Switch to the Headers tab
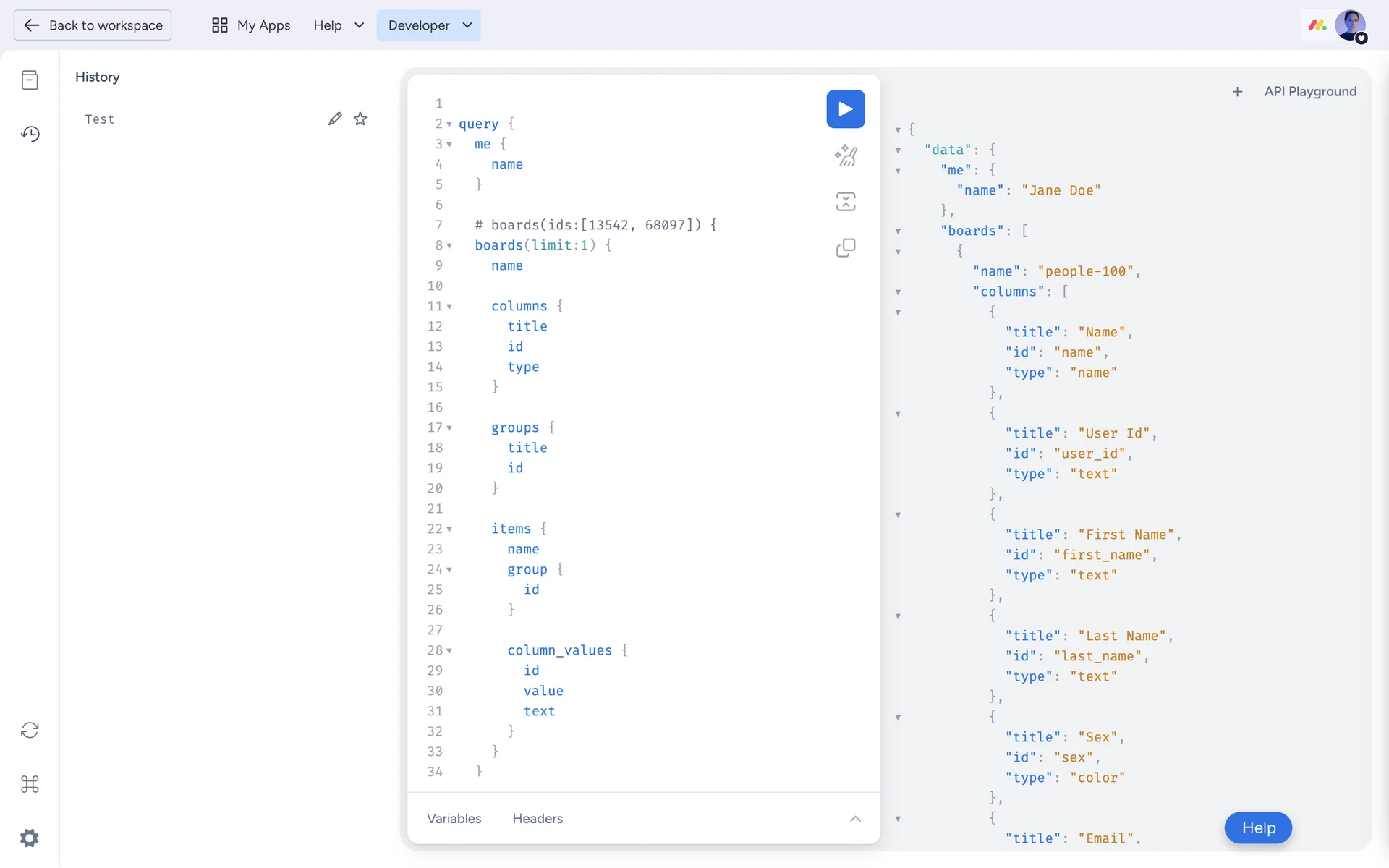This screenshot has height=868, width=1389. [x=538, y=818]
